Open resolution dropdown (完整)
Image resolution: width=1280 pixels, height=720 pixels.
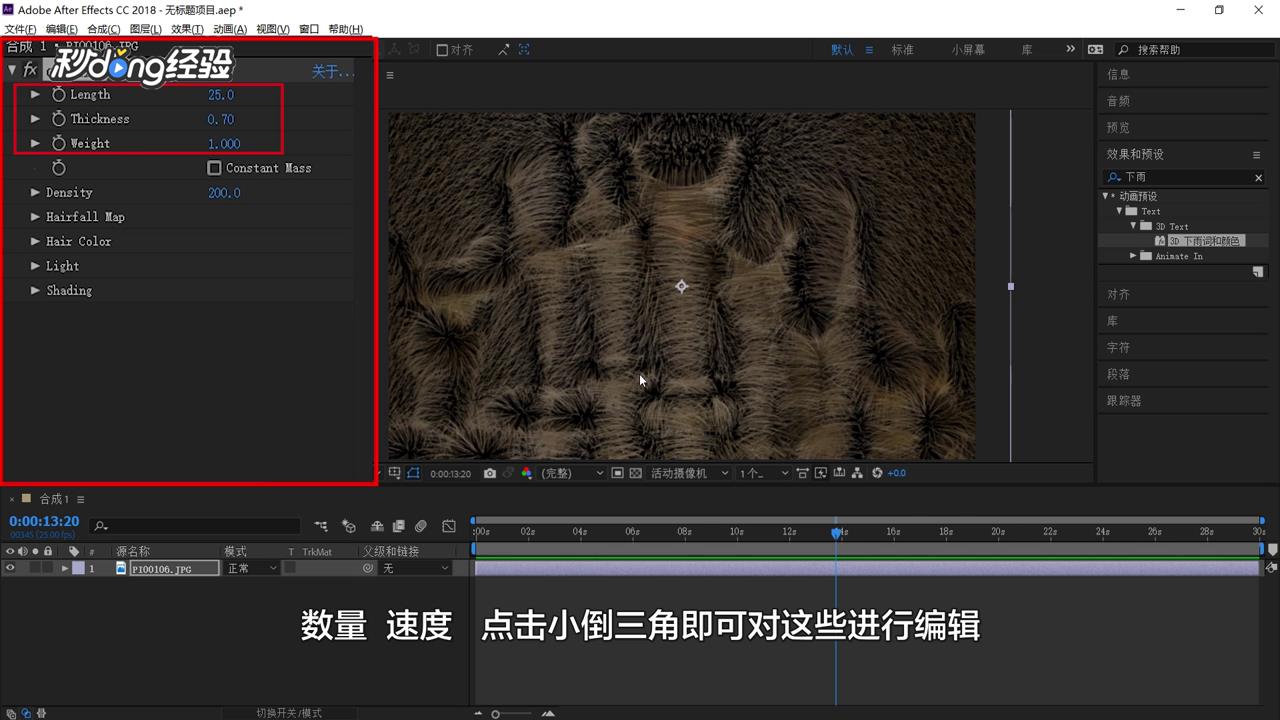click(x=573, y=473)
